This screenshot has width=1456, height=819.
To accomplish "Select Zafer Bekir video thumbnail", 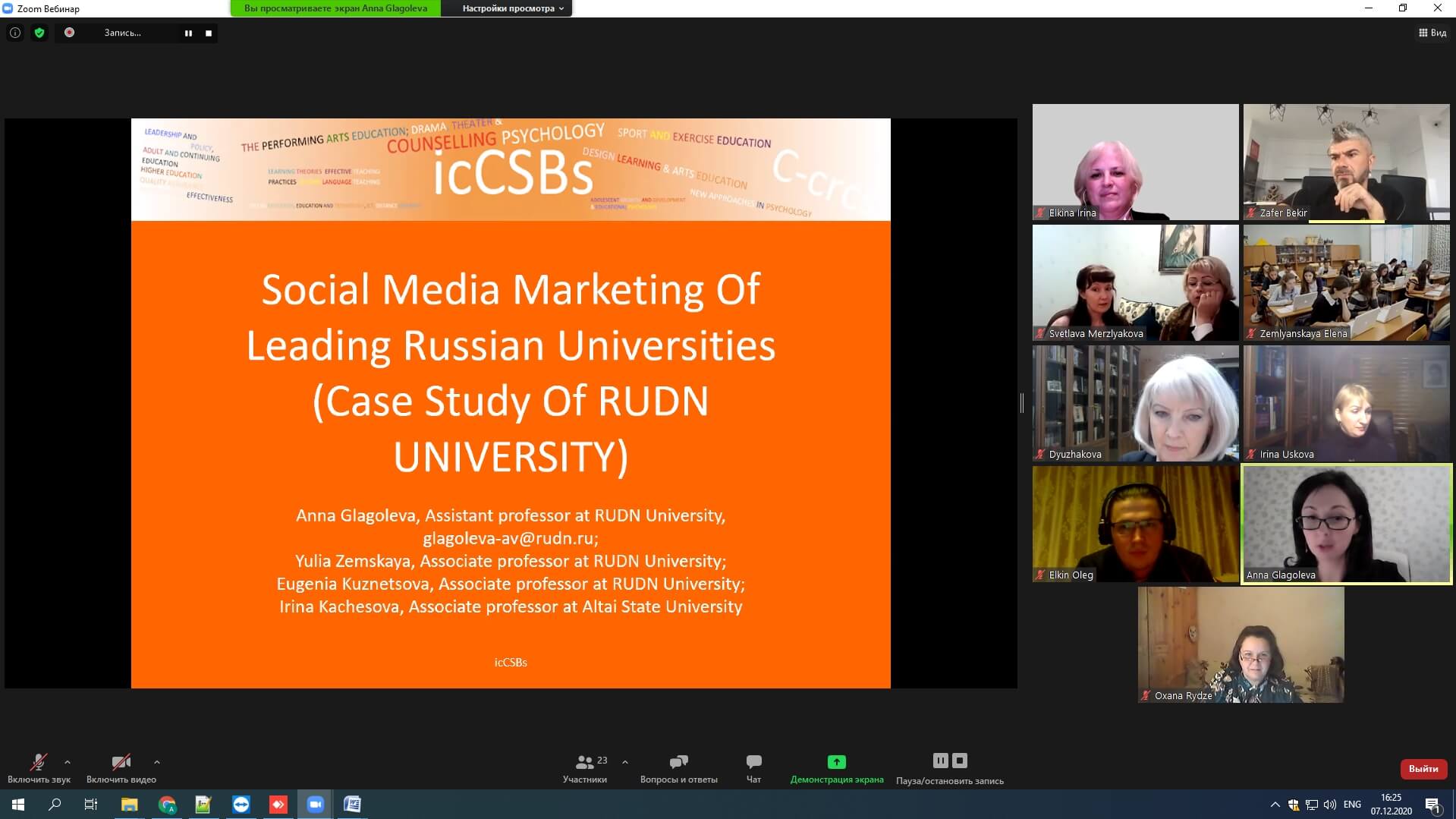I will (x=1346, y=162).
